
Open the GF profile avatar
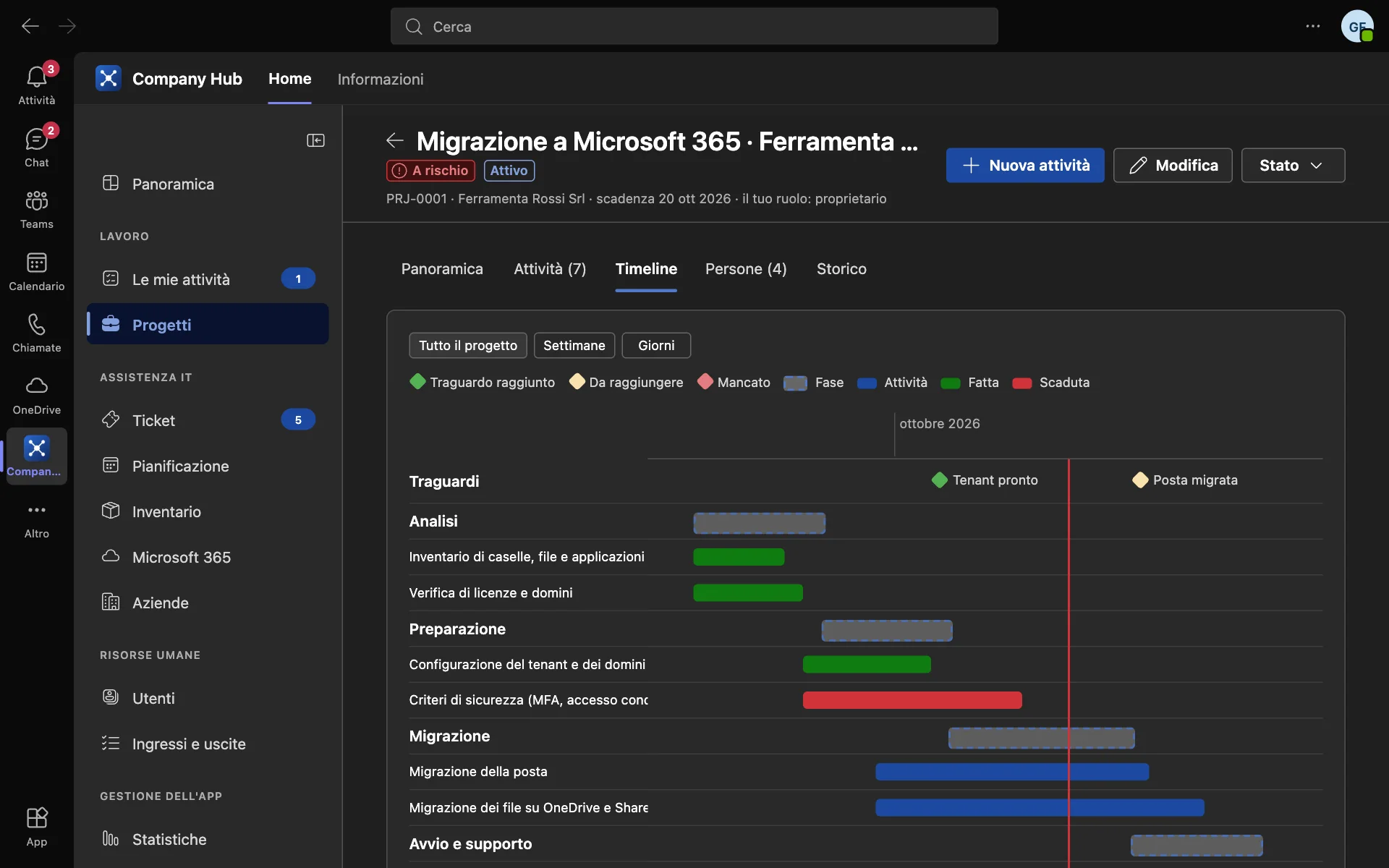pos(1357,27)
